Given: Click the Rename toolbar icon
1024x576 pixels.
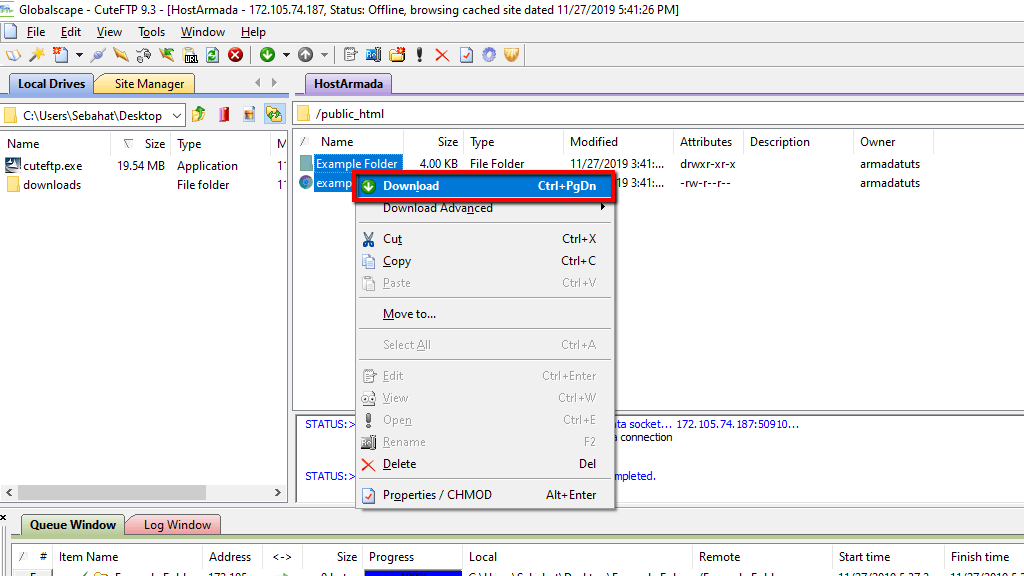Looking at the screenshot, I should (x=374, y=56).
